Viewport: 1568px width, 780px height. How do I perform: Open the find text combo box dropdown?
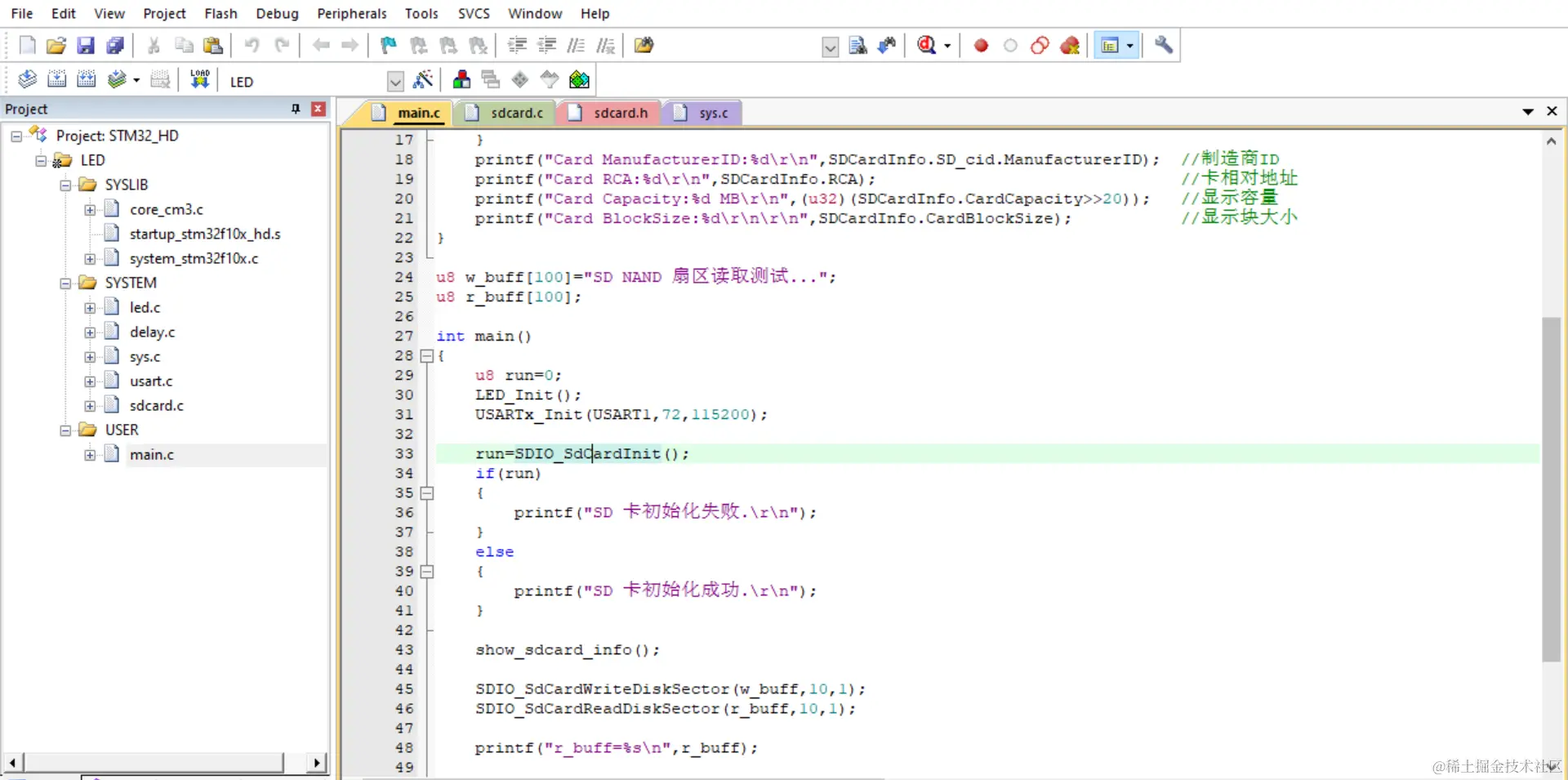click(830, 47)
